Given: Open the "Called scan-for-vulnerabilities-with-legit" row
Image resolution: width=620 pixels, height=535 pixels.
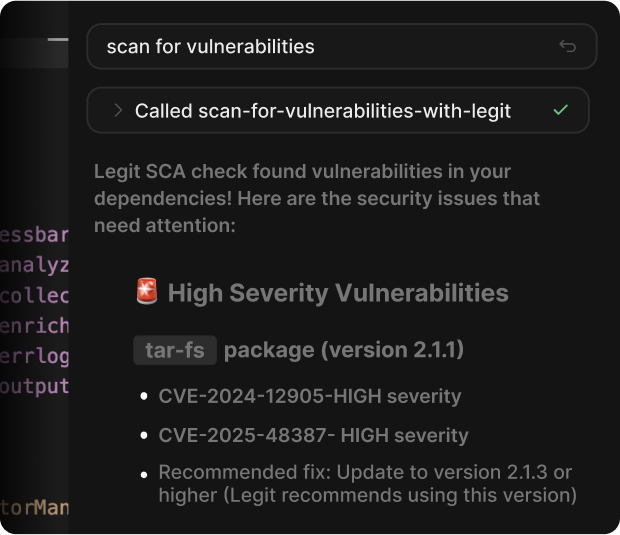Looking at the screenshot, I should click(322, 111).
